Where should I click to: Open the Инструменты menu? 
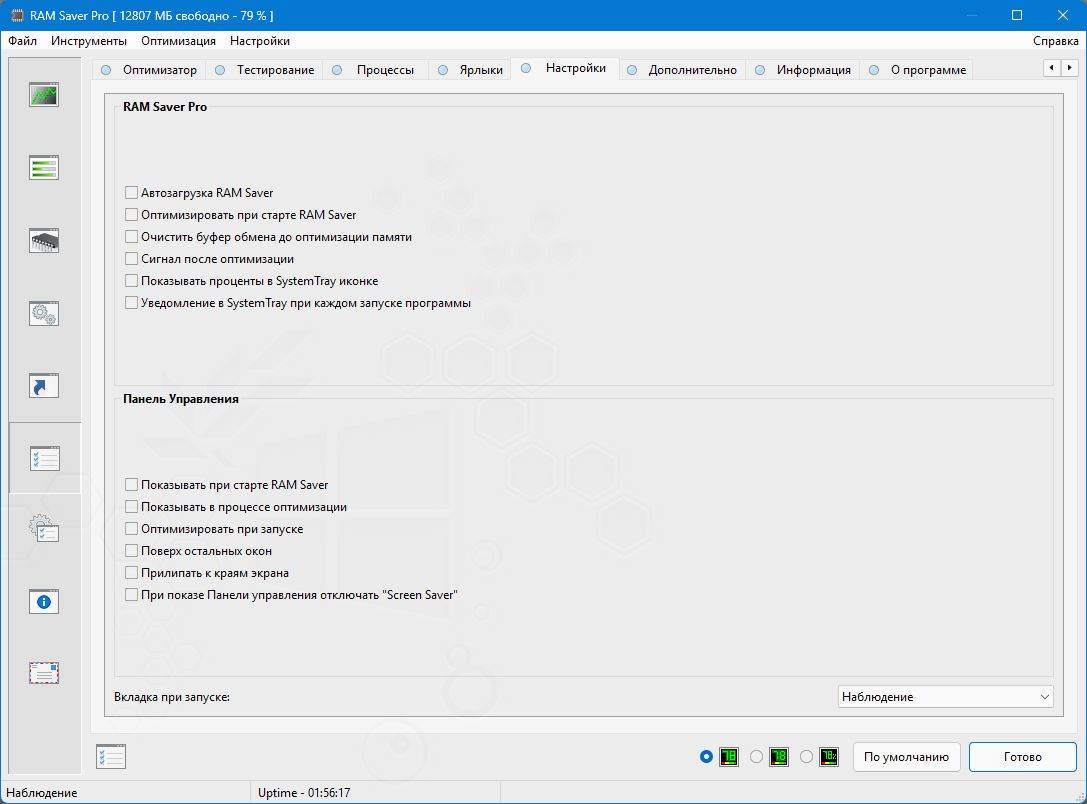point(89,41)
